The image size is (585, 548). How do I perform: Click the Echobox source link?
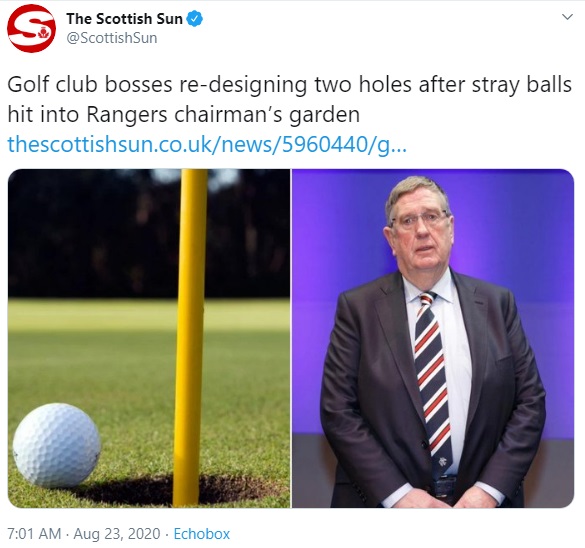(x=202, y=533)
